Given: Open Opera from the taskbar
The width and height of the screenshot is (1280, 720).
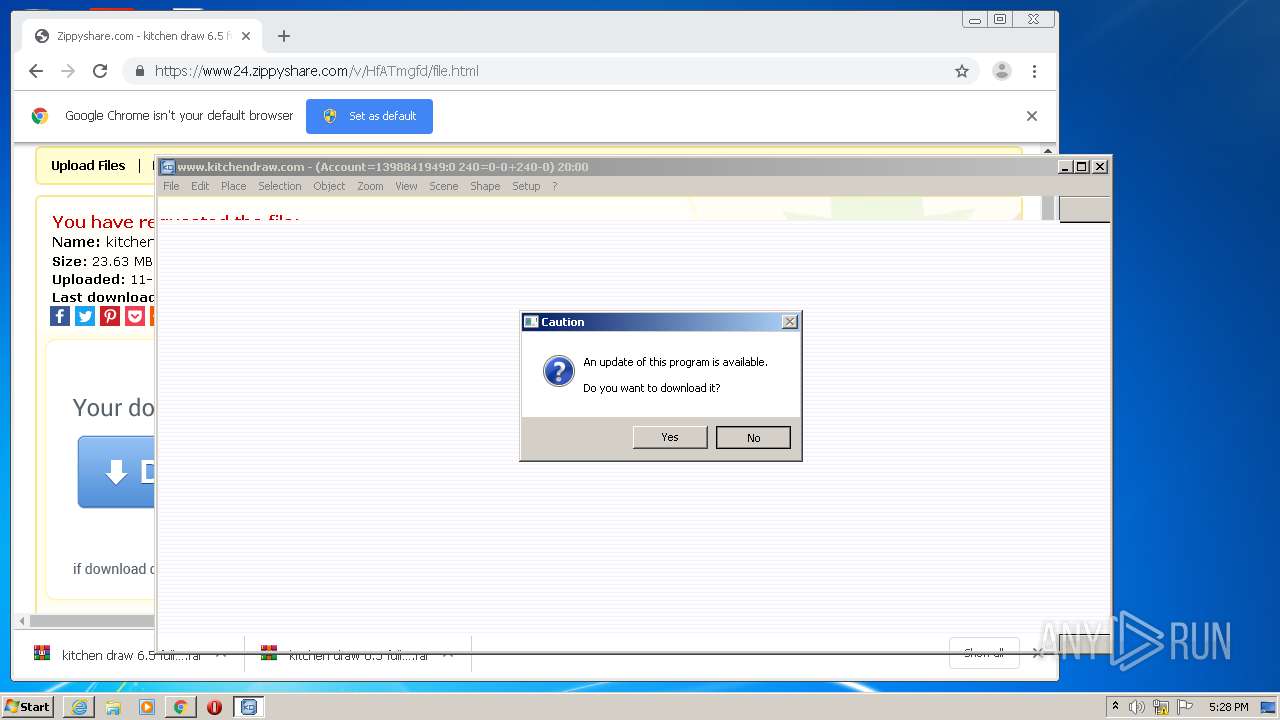Looking at the screenshot, I should tap(214, 707).
